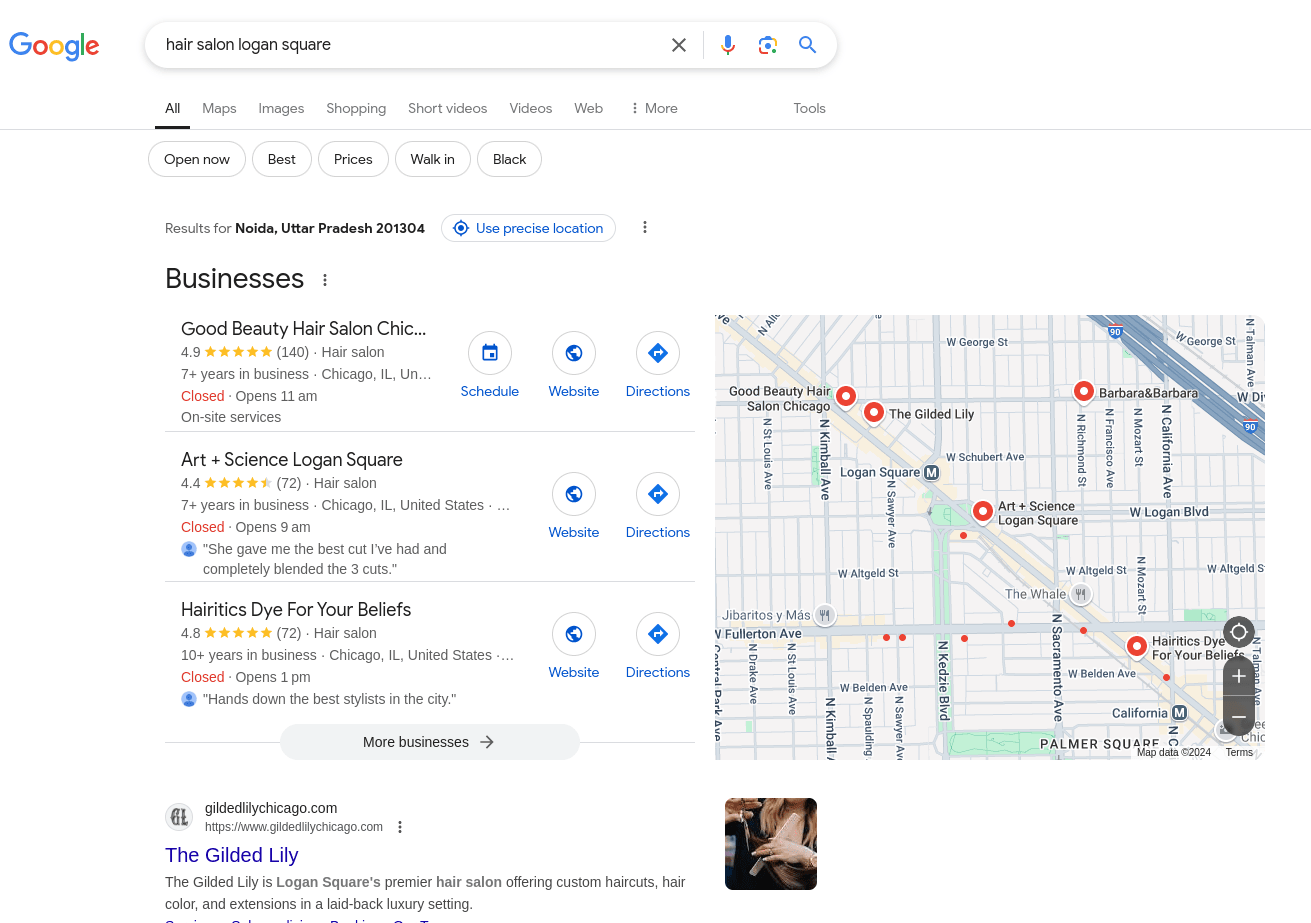Open The Gilded Lily website link
Image resolution: width=1311 pixels, height=923 pixels.
(x=231, y=855)
